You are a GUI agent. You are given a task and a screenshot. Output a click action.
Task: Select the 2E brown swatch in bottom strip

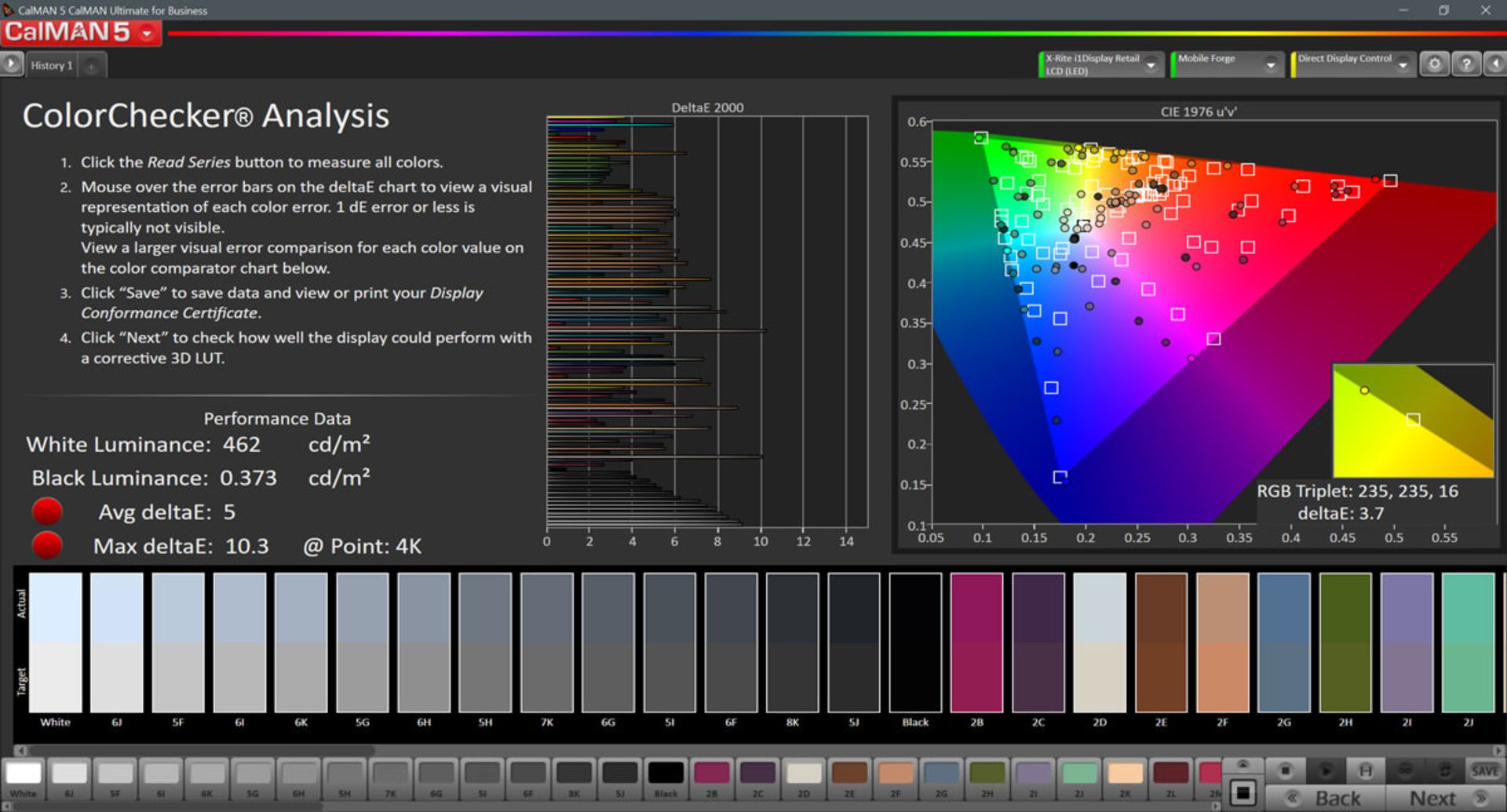coord(849,778)
